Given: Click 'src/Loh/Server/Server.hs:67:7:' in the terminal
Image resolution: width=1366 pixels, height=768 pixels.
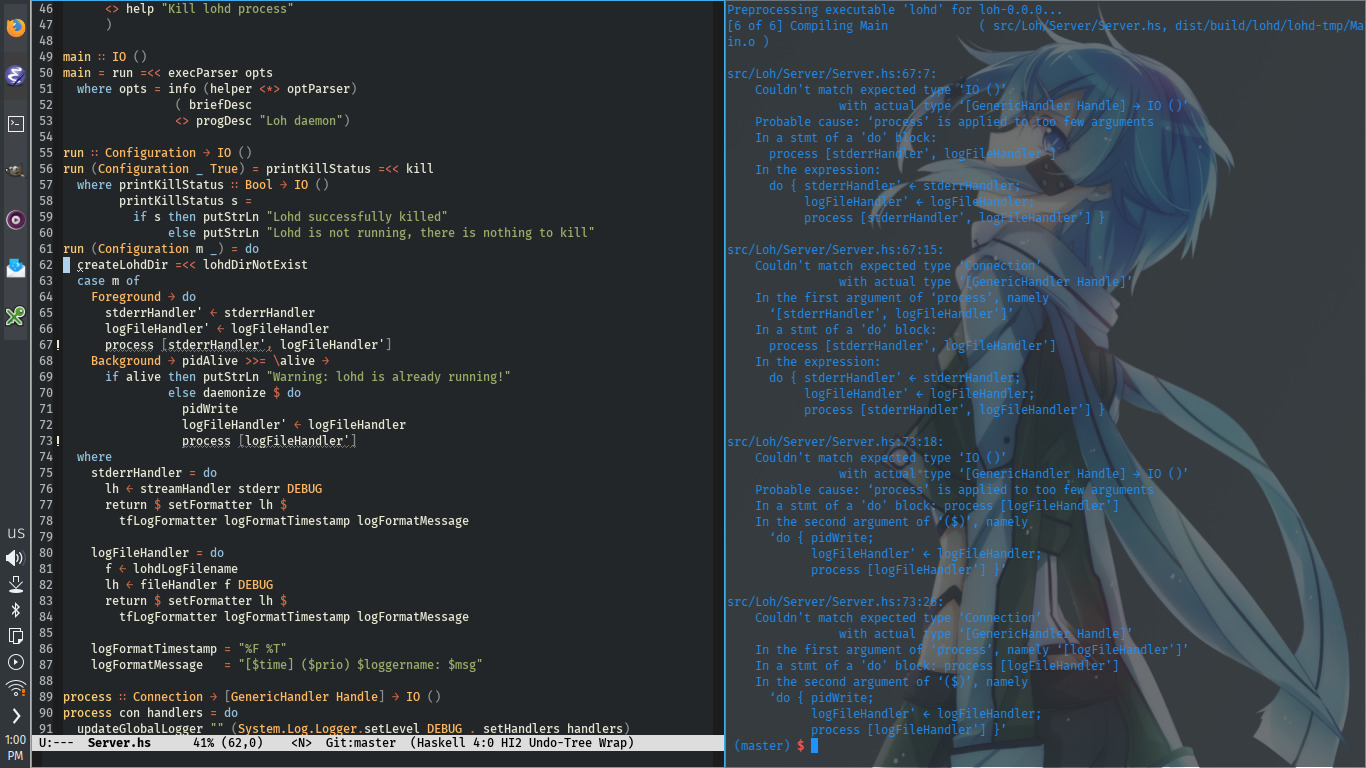Looking at the screenshot, I should [x=832, y=74].
